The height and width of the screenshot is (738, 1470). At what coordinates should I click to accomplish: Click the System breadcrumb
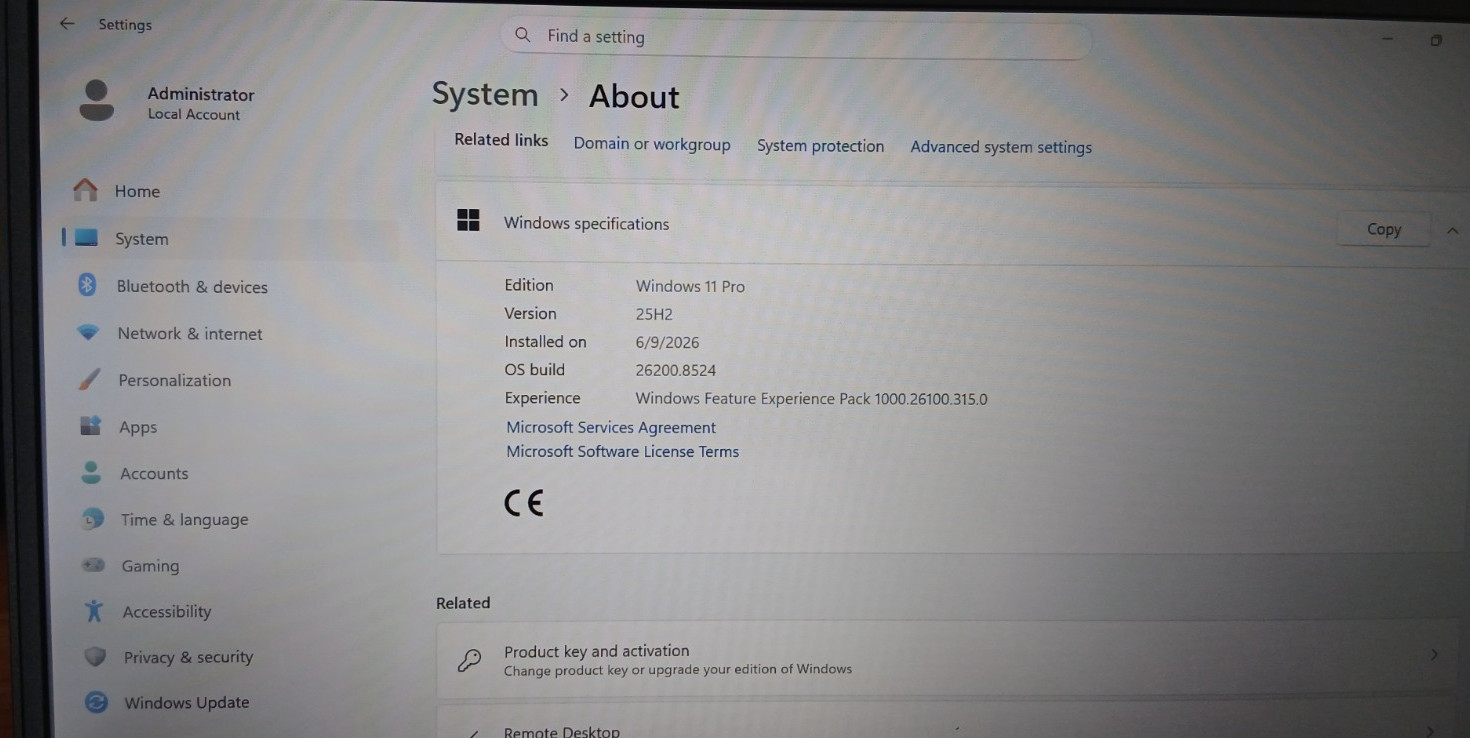coord(485,94)
